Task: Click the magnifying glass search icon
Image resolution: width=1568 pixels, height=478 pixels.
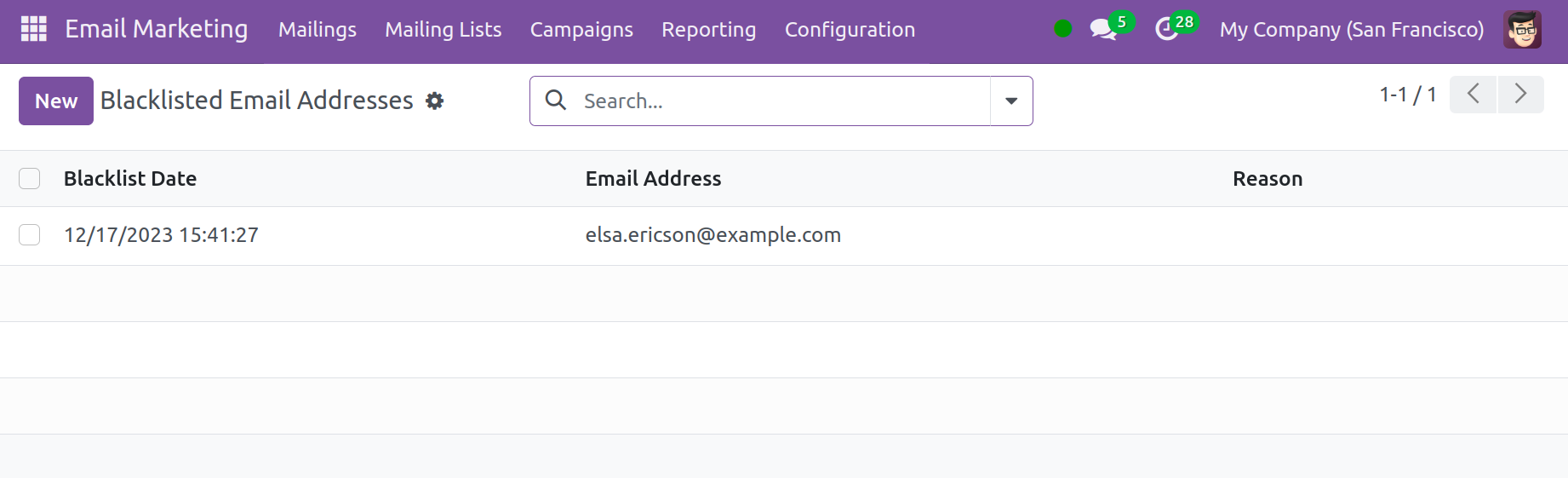Action: (x=556, y=101)
